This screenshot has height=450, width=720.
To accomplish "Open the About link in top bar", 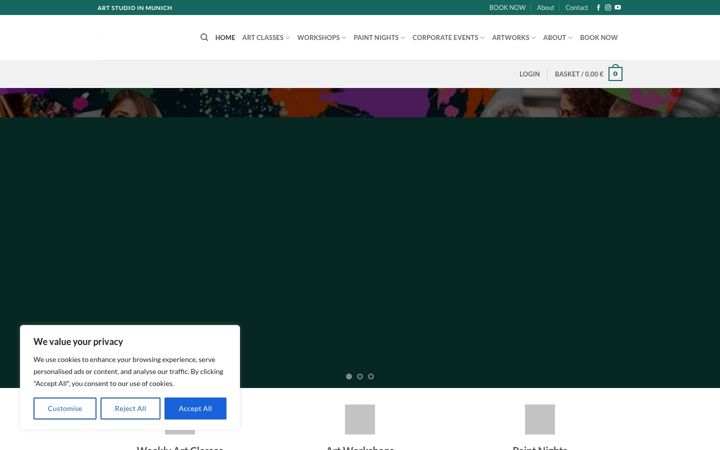I will [546, 8].
